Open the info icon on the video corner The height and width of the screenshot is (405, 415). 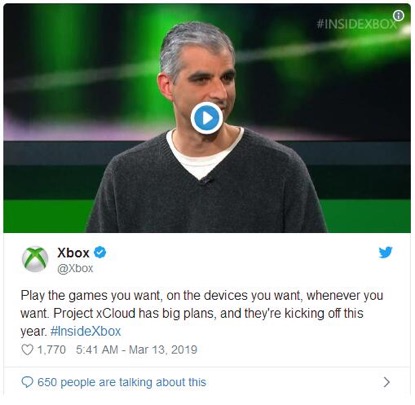click(398, 15)
